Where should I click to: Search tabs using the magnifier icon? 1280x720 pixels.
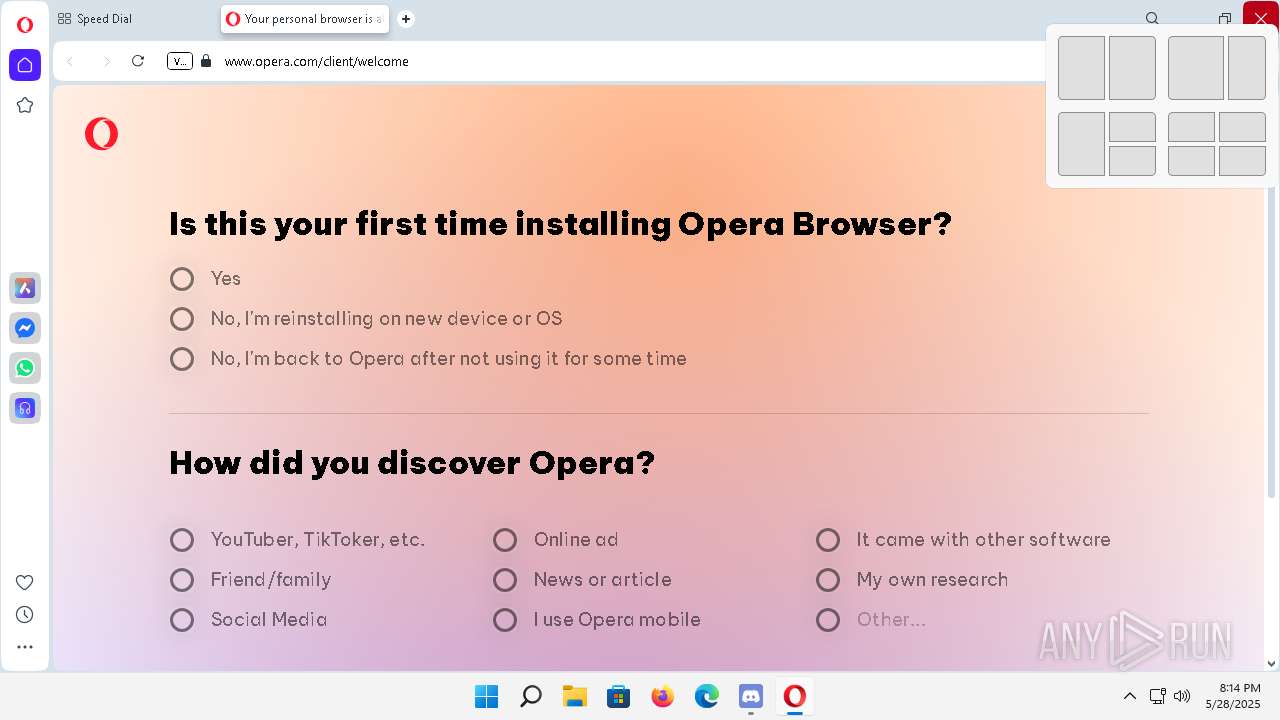tap(1152, 18)
